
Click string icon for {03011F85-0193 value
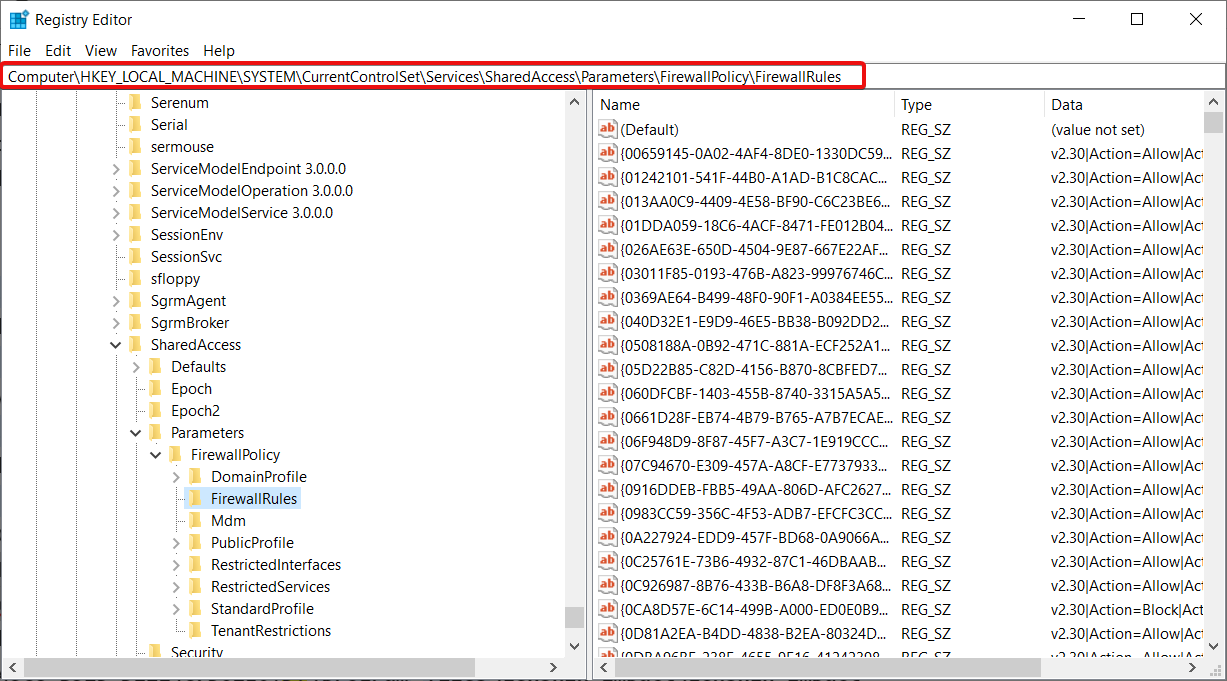pyautogui.click(x=608, y=273)
